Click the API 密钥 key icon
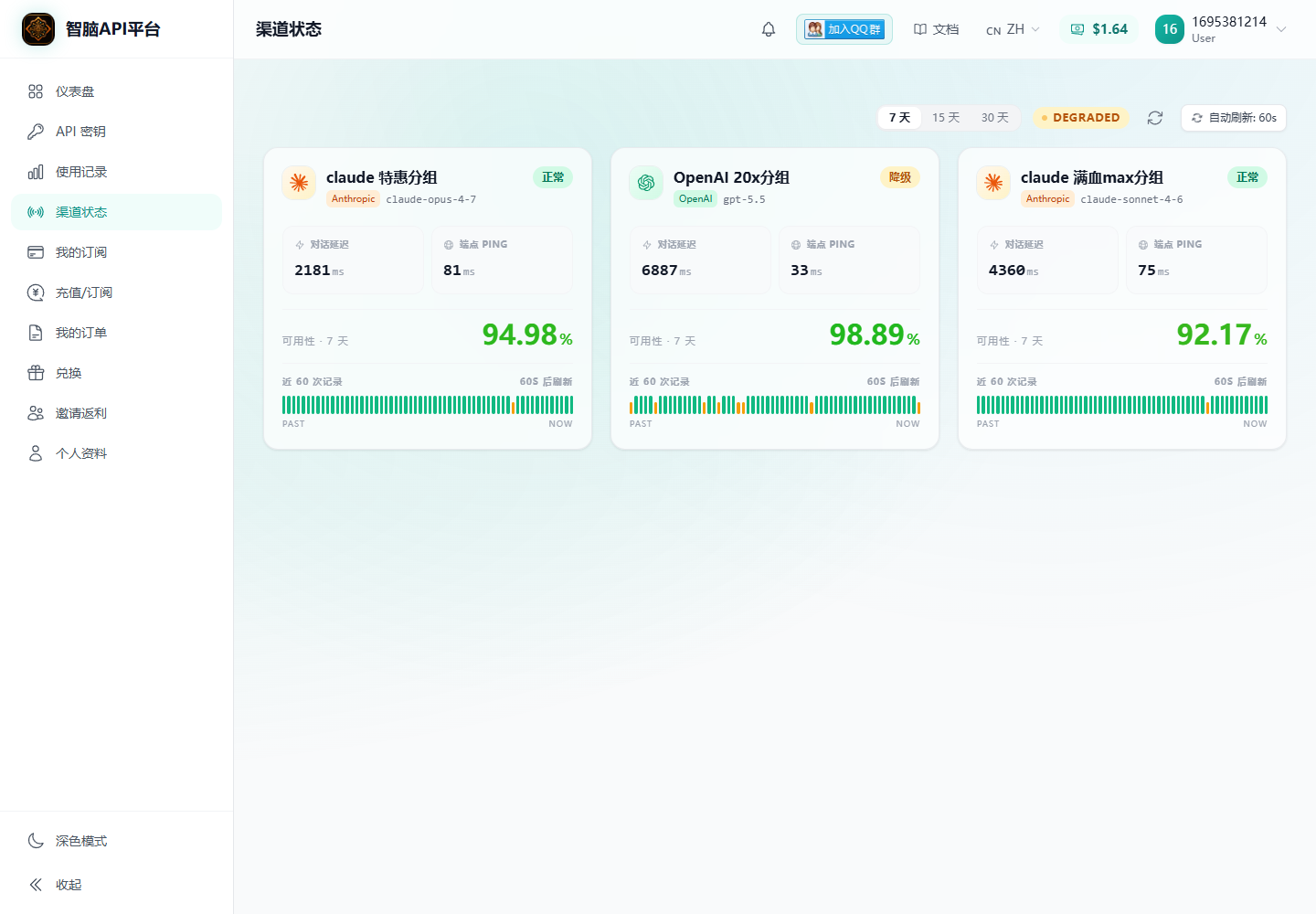Viewport: 1316px width, 914px height. click(36, 132)
